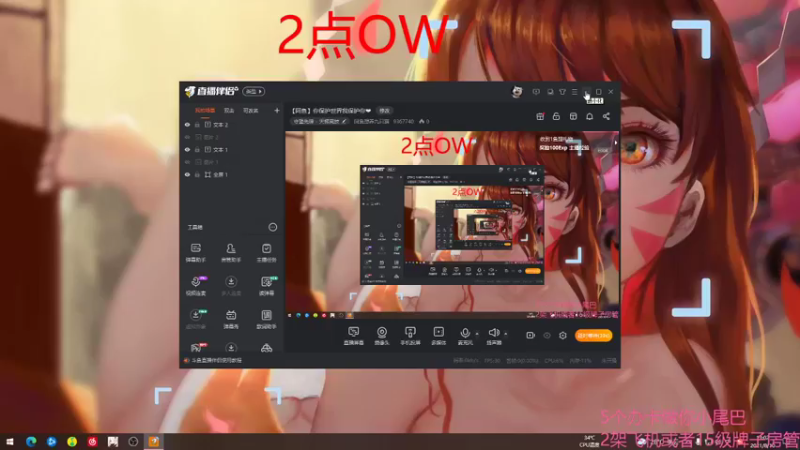
Task: Open the hamburger menu in the title bar
Action: [x=574, y=92]
